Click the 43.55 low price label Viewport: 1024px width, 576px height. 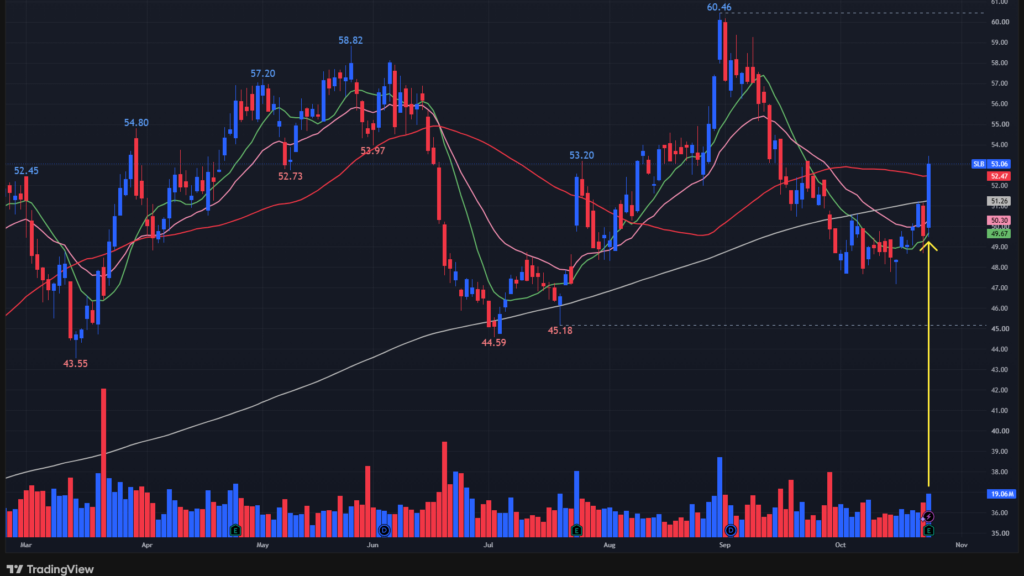75,364
